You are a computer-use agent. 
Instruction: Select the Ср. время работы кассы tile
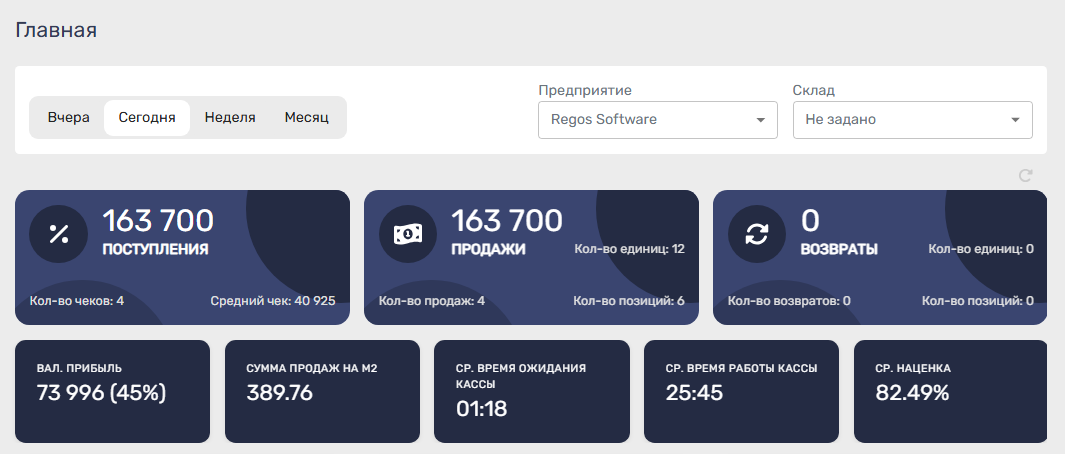741,391
